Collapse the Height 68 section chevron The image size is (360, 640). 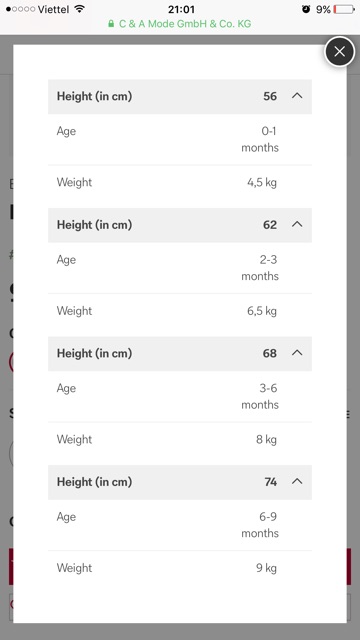tap(297, 353)
